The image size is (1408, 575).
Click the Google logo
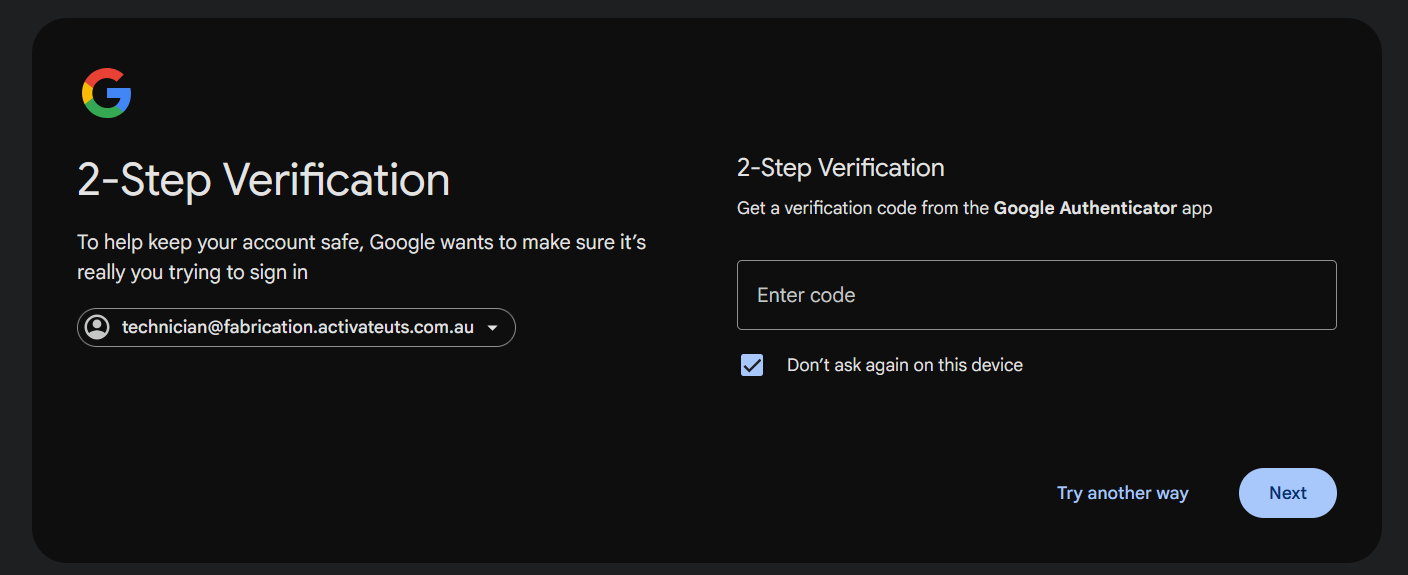106,93
